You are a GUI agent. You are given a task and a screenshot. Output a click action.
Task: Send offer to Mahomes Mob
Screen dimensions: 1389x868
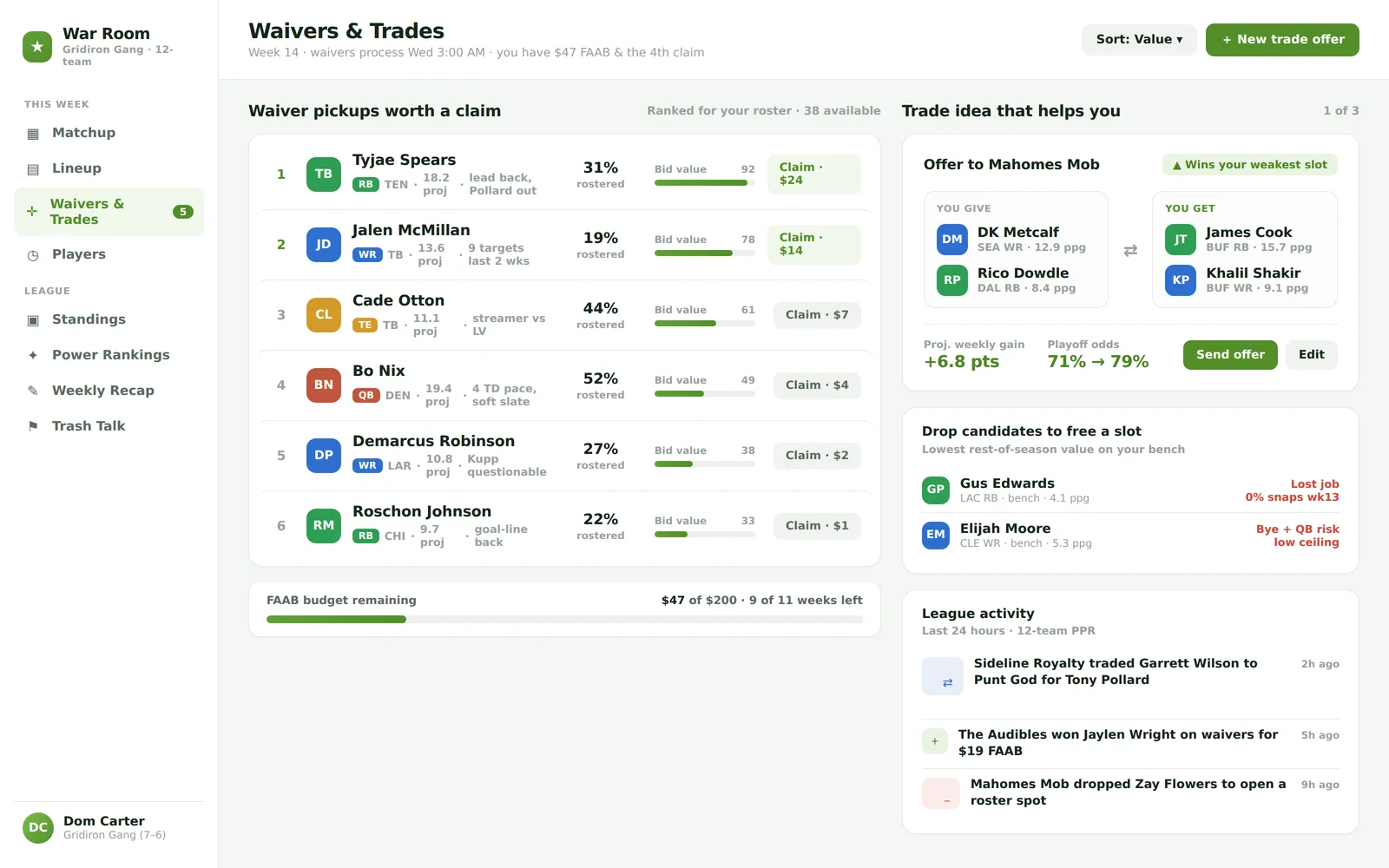[1230, 354]
